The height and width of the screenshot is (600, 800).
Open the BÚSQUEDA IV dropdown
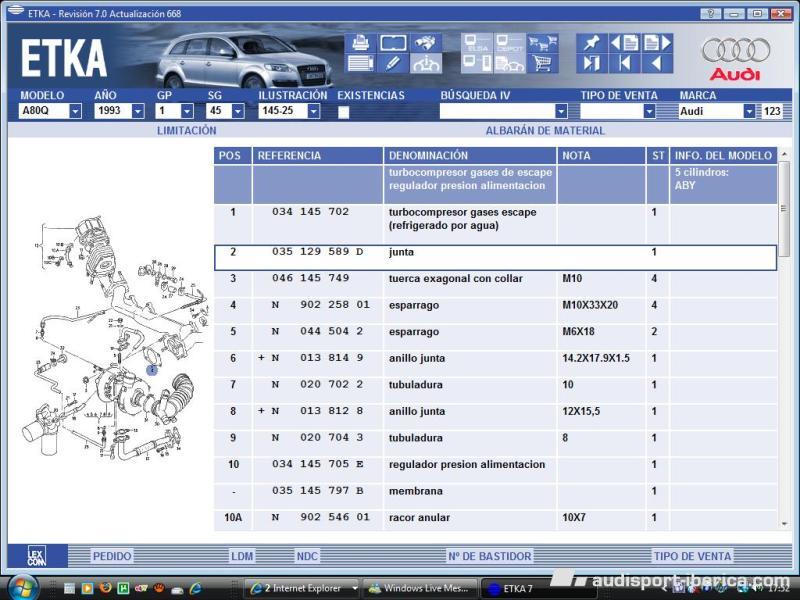click(x=560, y=112)
